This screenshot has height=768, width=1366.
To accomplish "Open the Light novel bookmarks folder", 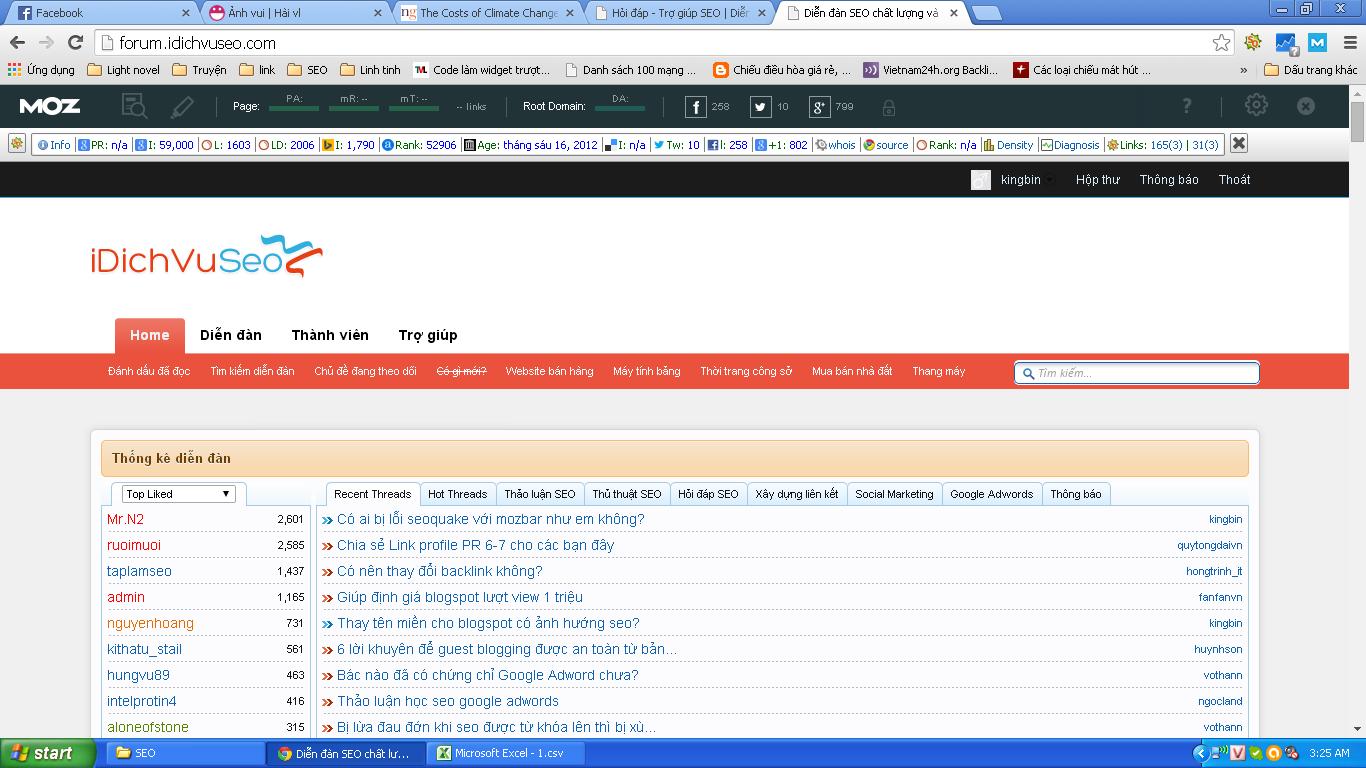I will (x=124, y=70).
